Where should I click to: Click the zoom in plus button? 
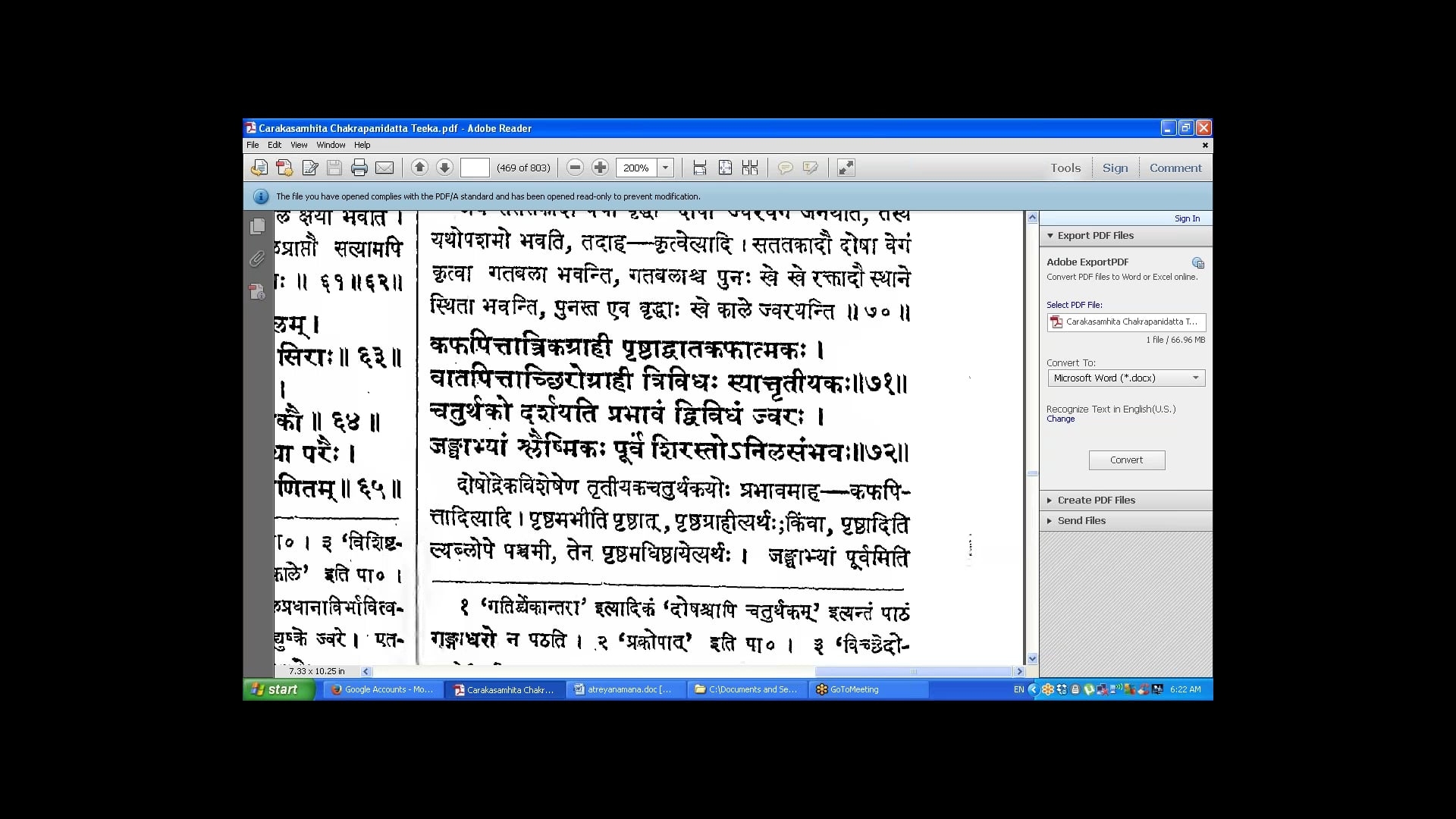click(600, 168)
